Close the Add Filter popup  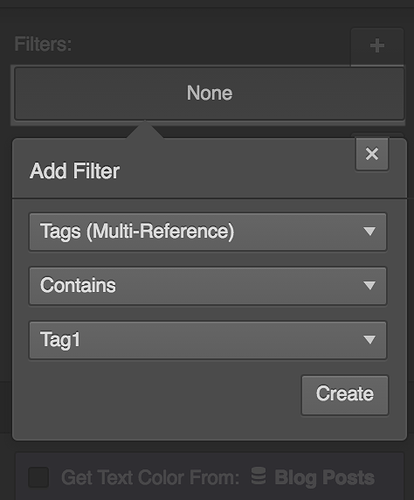coord(372,154)
